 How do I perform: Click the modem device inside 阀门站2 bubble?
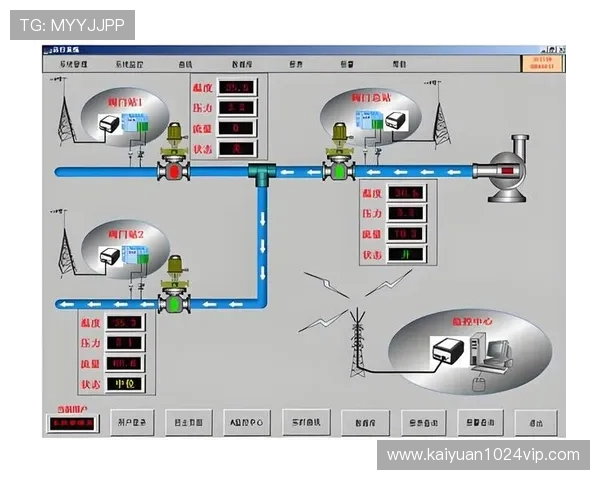point(108,256)
